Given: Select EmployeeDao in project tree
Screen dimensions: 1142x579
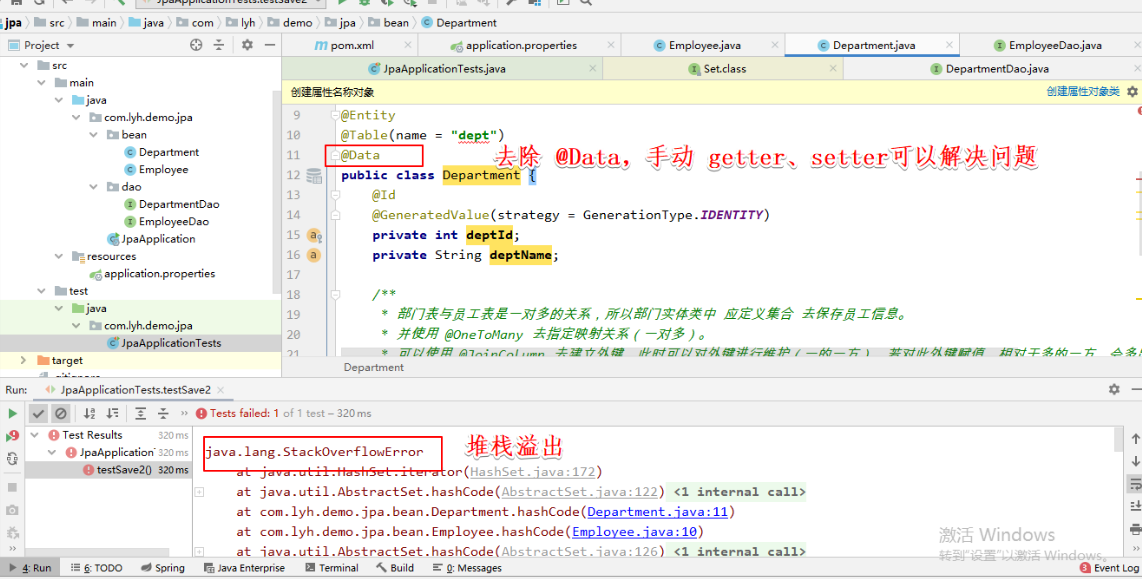Looking at the screenshot, I should click(x=166, y=221).
